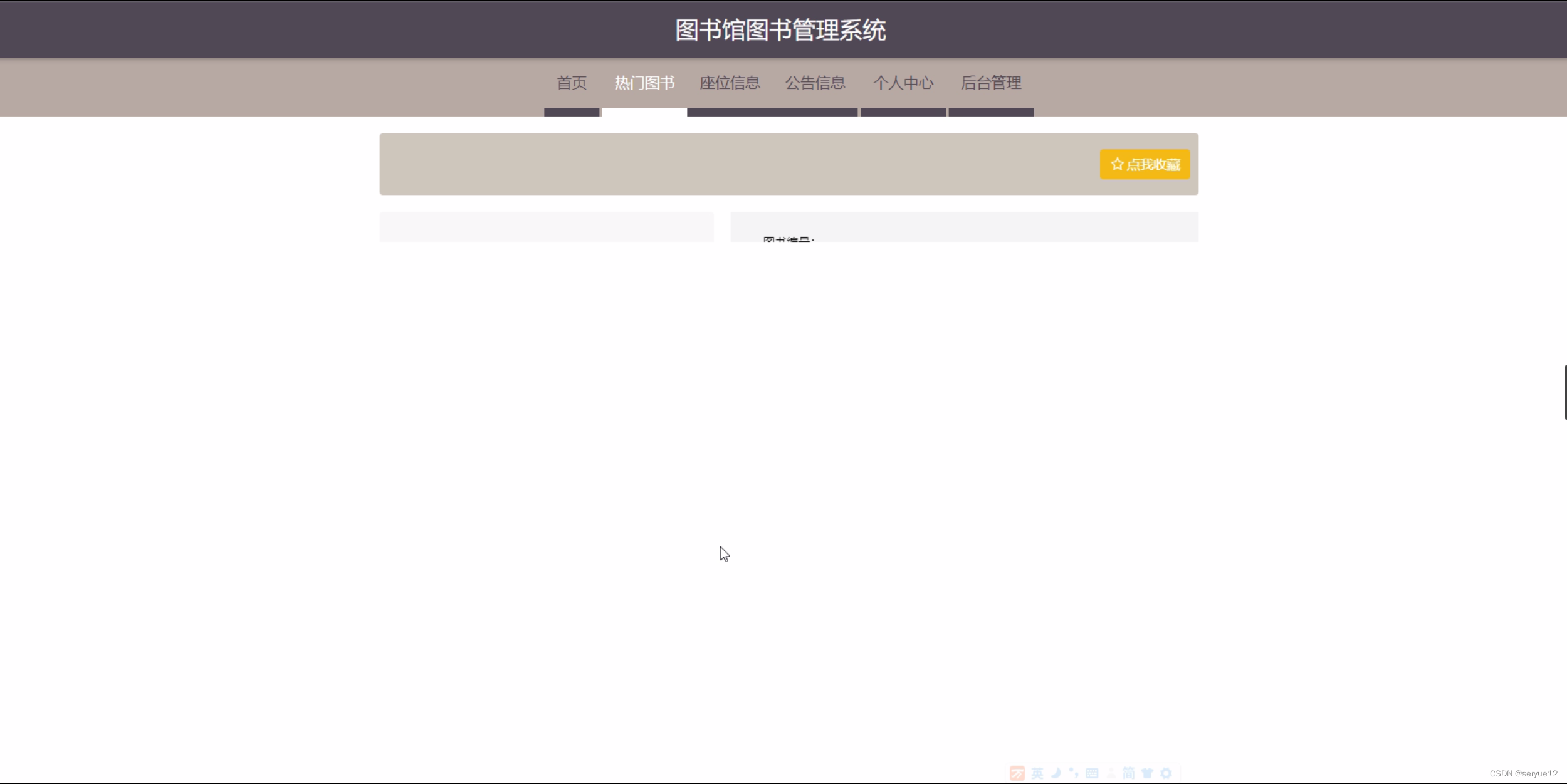Toggle the moon half-width mode icon
Image resolution: width=1567 pixels, height=784 pixels.
coord(1056,773)
